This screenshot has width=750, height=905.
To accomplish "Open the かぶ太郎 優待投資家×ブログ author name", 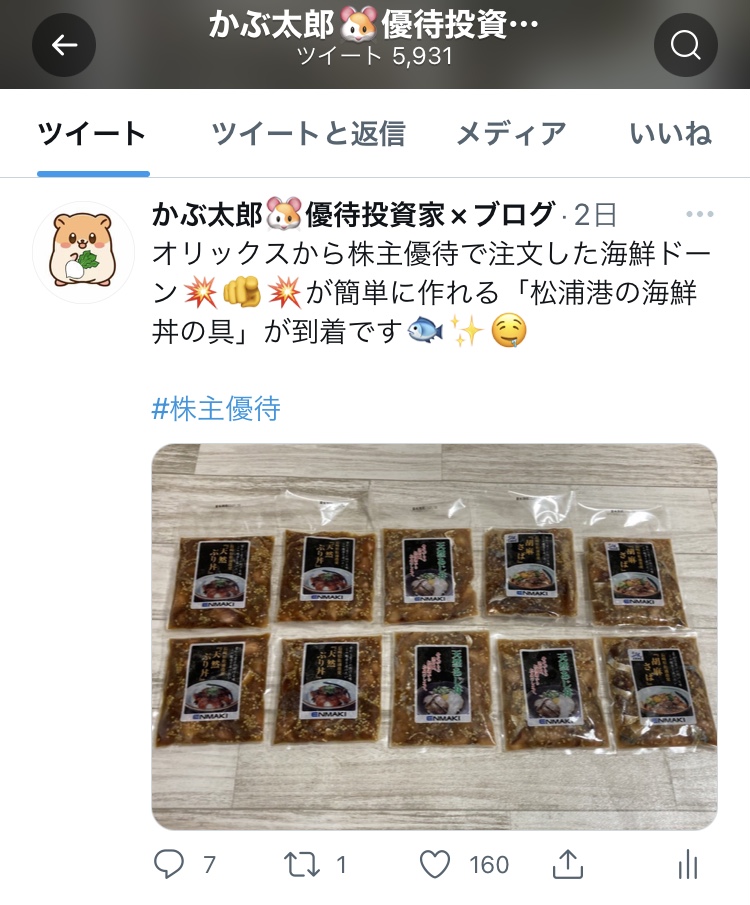I will pyautogui.click(x=353, y=214).
